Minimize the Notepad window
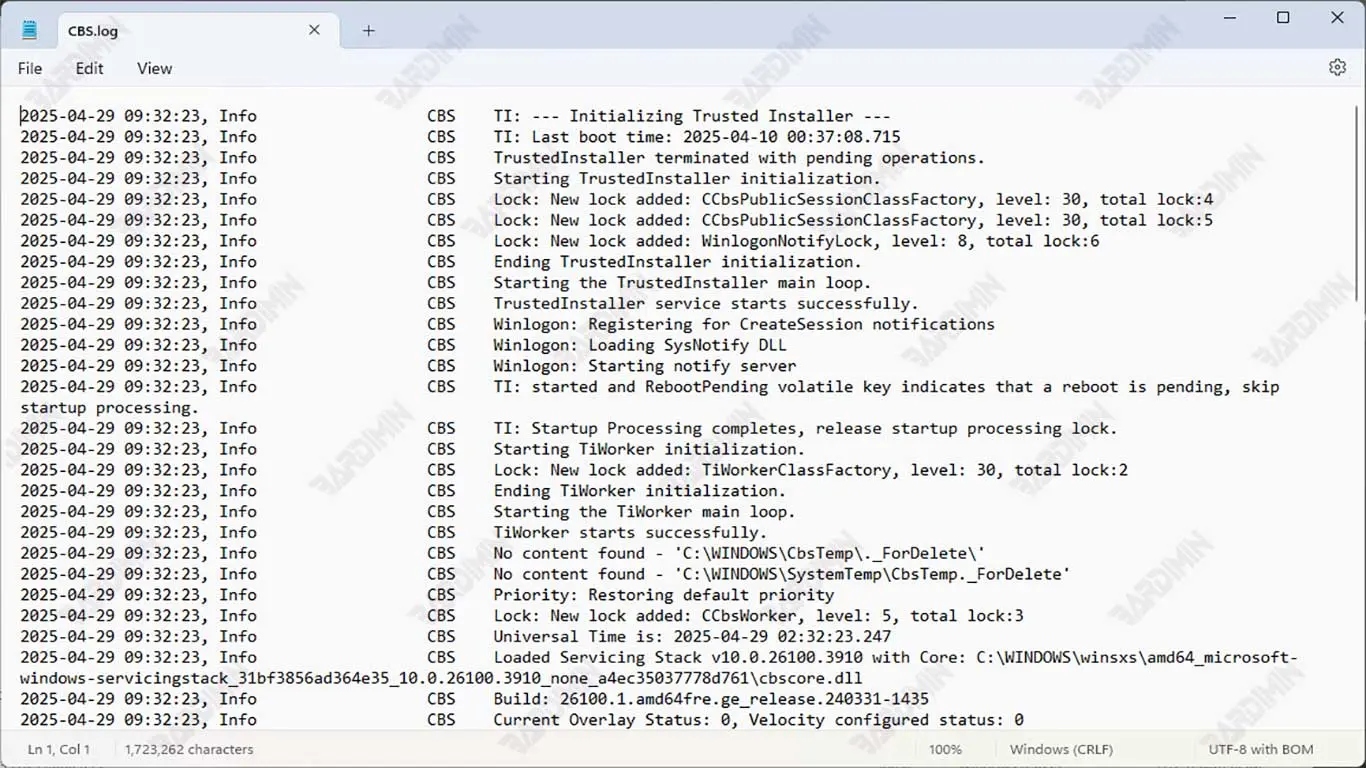1366x768 pixels. coord(1229,18)
